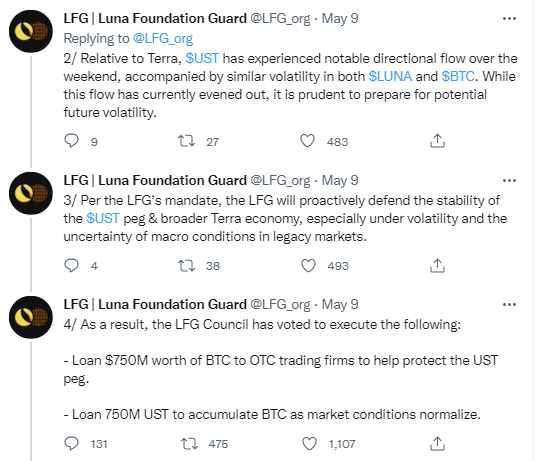Open more options menu on the 3/ tweet
Image resolution: width=536 pixels, height=461 pixels.
tap(509, 180)
